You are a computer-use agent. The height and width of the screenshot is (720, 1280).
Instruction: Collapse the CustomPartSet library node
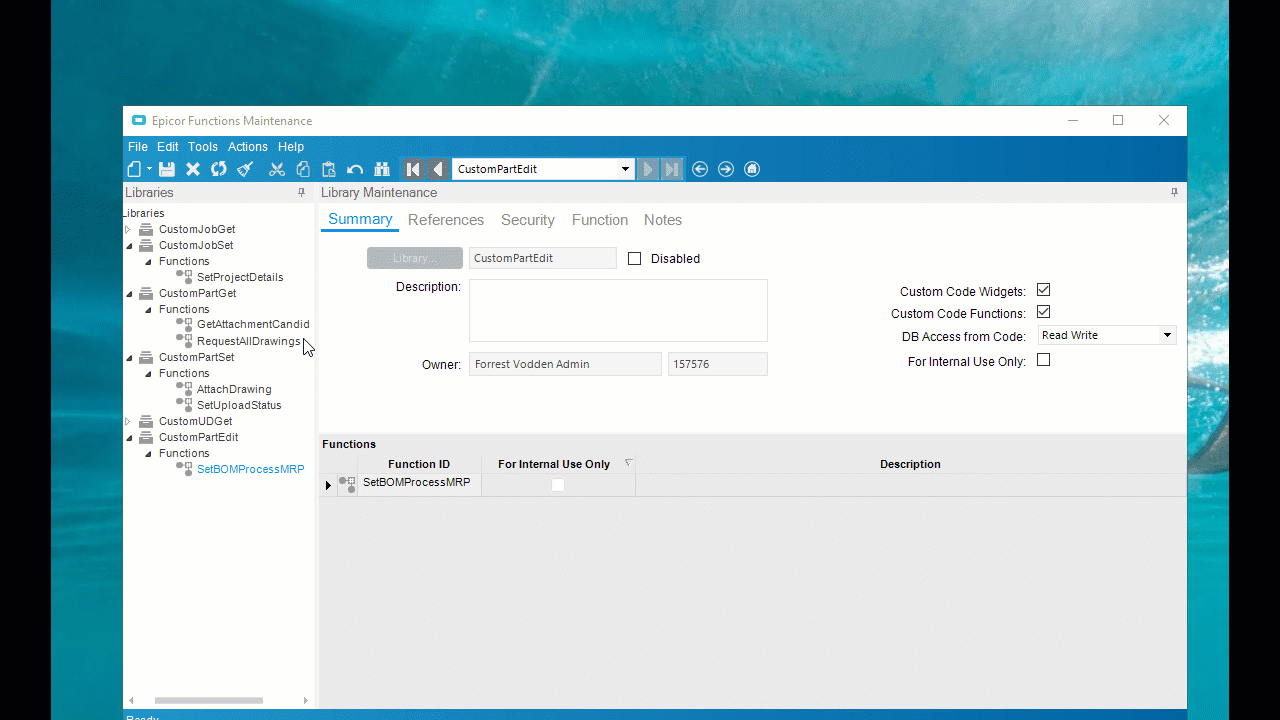pyautogui.click(x=128, y=357)
